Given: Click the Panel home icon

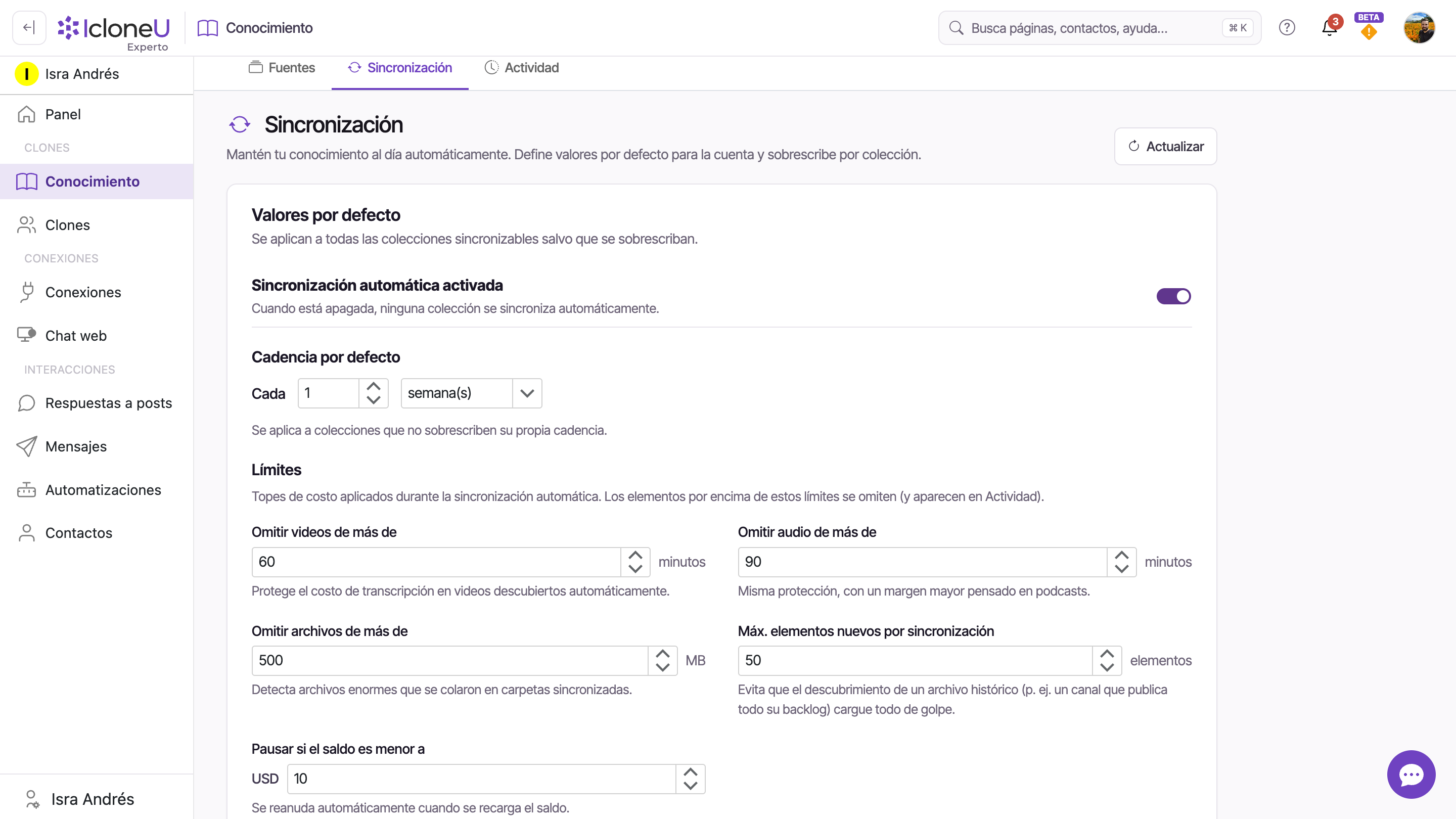Looking at the screenshot, I should pyautogui.click(x=27, y=114).
